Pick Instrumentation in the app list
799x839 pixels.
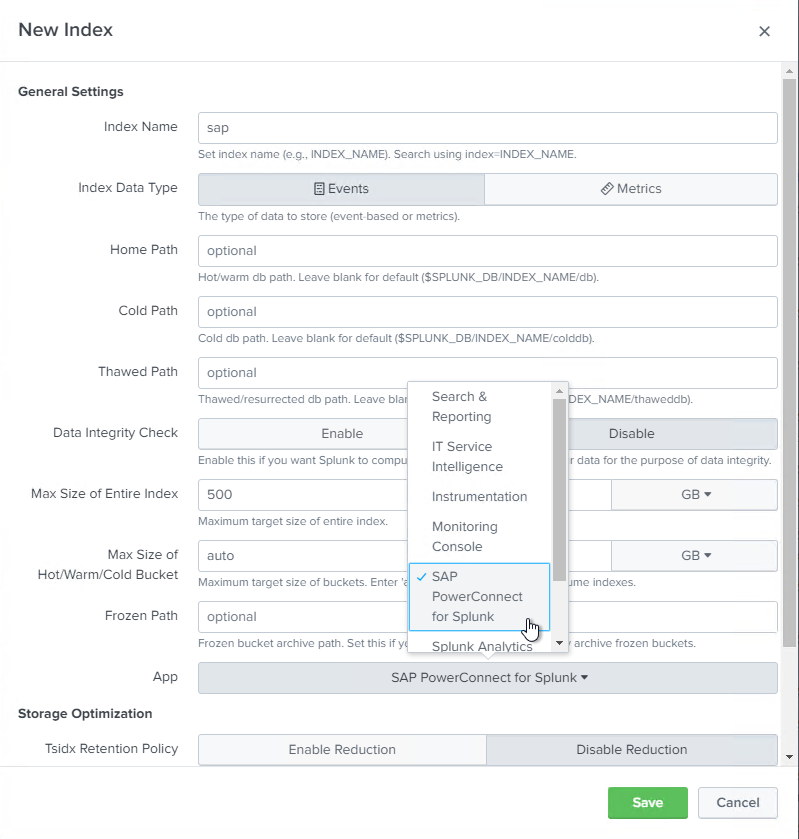[479, 497]
